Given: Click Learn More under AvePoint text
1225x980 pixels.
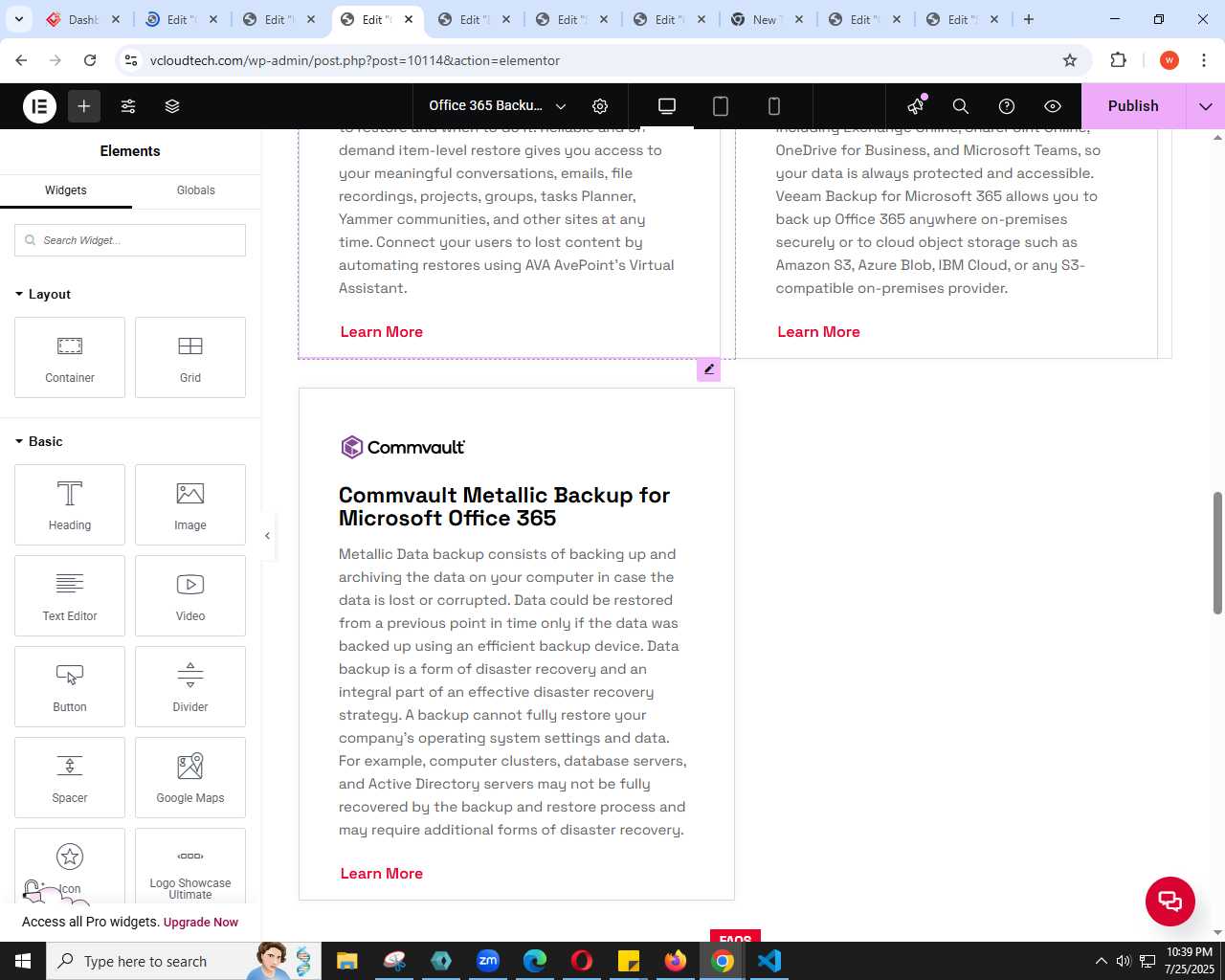Looking at the screenshot, I should [x=382, y=332].
